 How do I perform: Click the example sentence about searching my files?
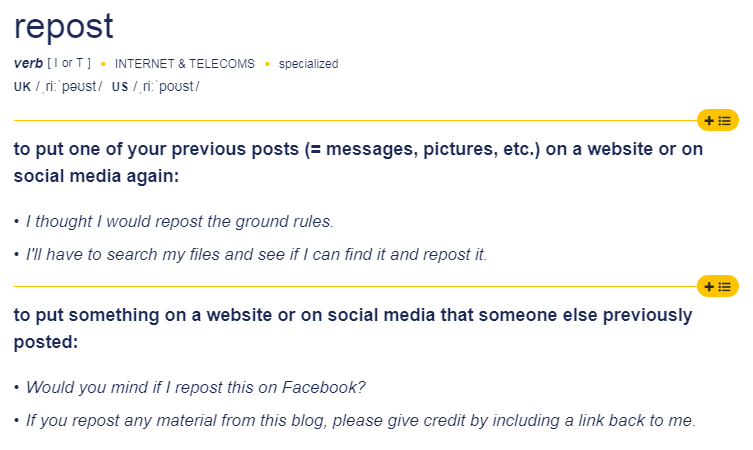click(256, 254)
